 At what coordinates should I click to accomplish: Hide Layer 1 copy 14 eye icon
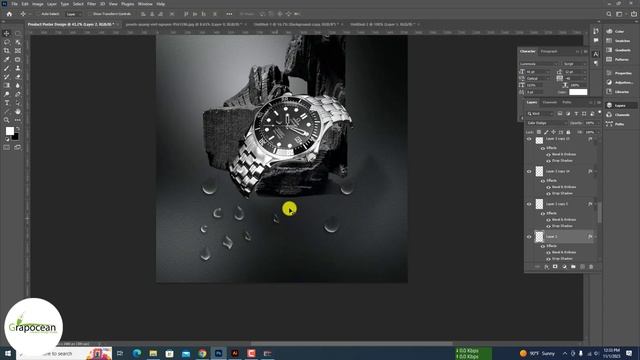[x=529, y=171]
